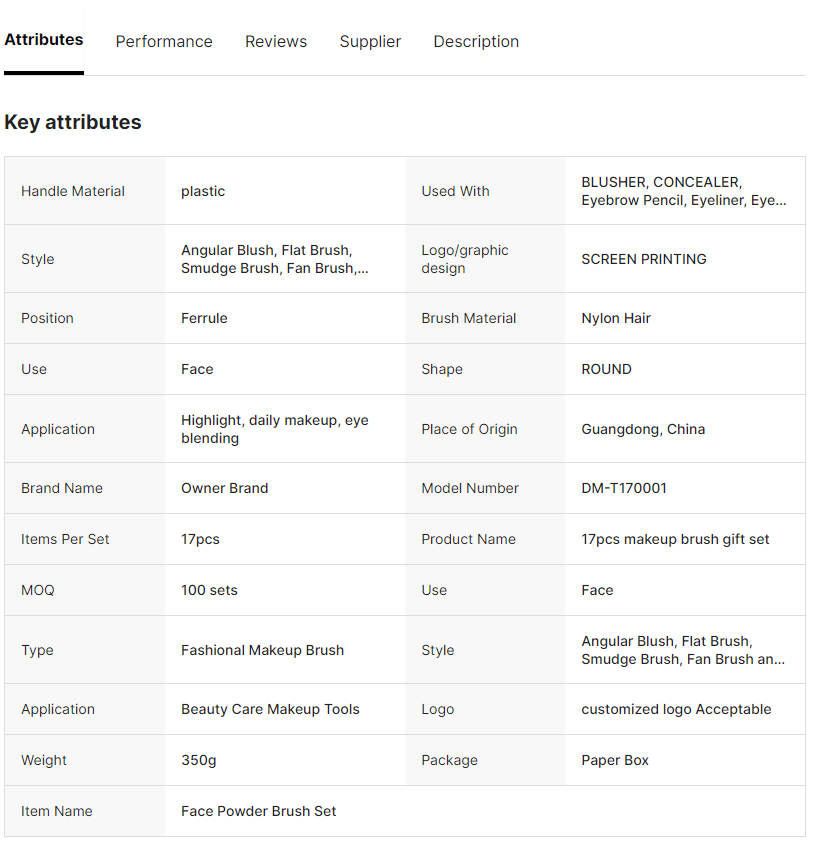Select the Nylon Hair brush material value

(616, 318)
